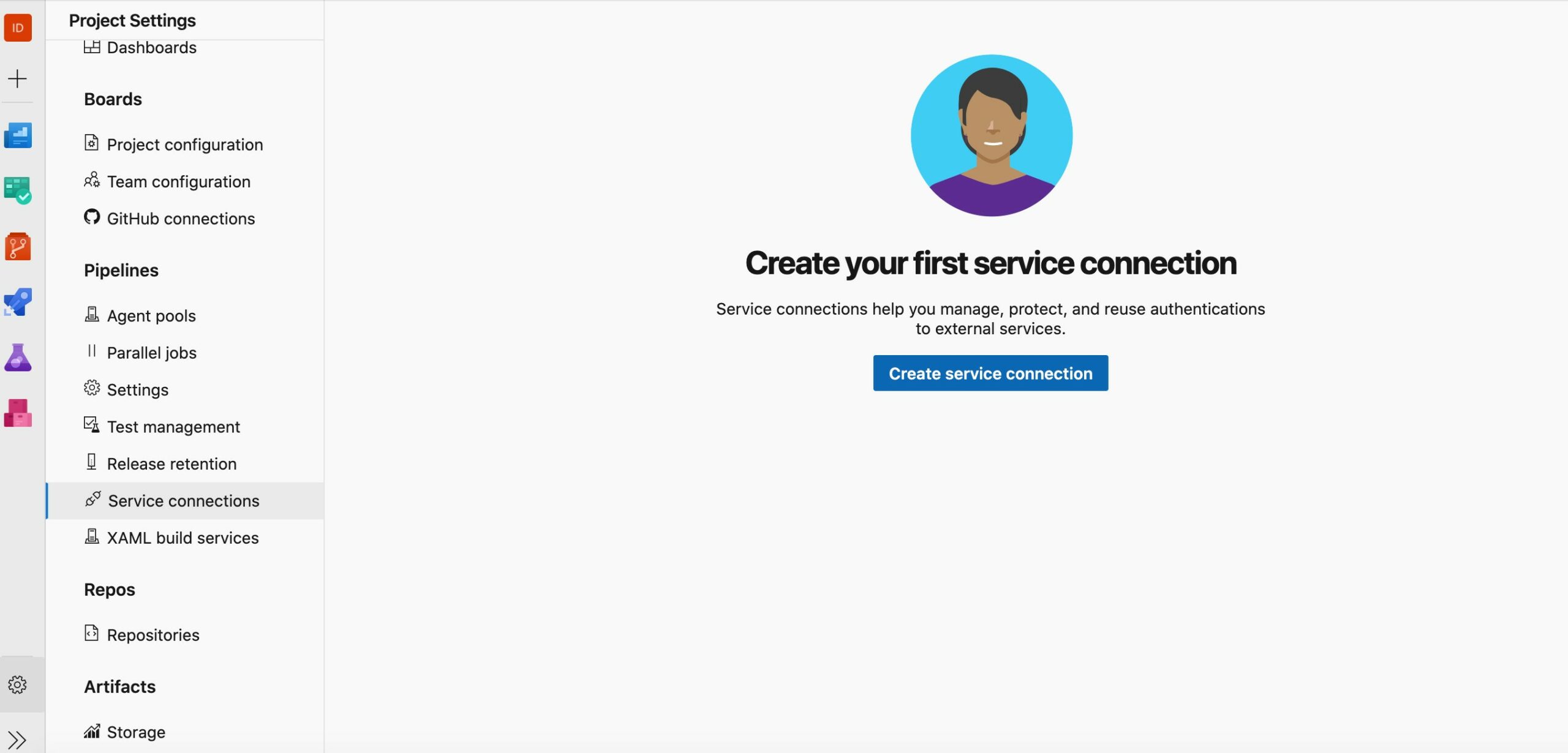The width and height of the screenshot is (1568, 753).
Task: Open the Pipelines hub icon
Action: (x=18, y=302)
